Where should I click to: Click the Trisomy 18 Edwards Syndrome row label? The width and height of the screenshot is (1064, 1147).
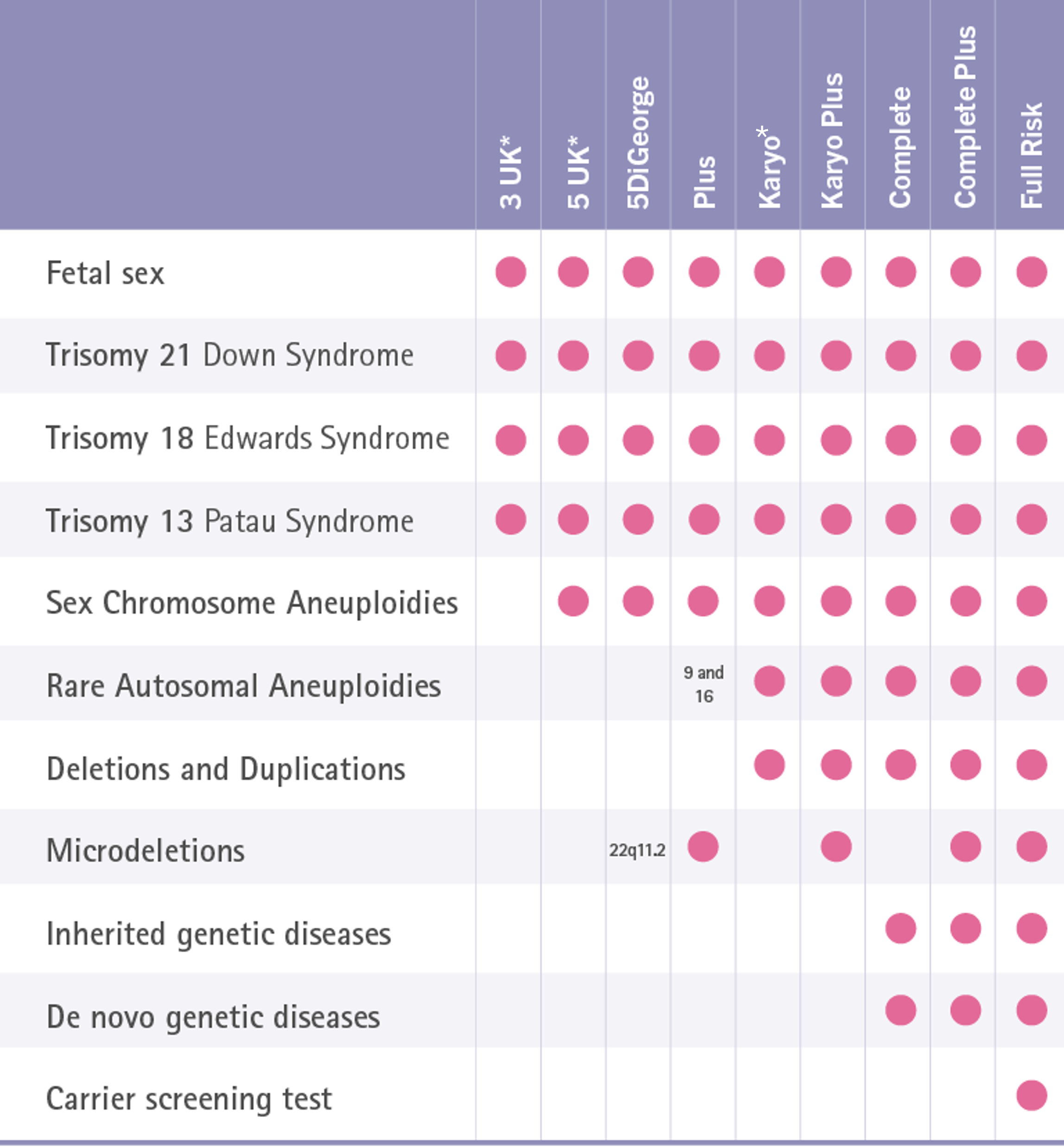247,439
